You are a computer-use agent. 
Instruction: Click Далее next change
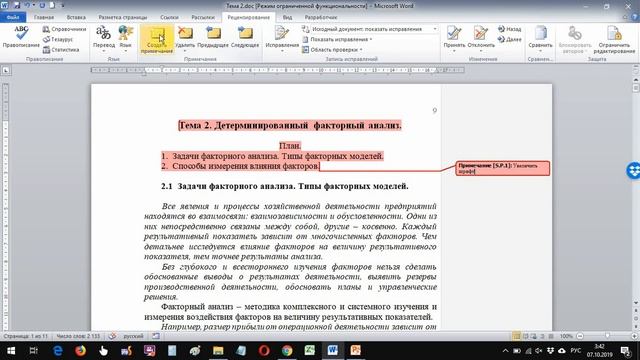click(x=509, y=39)
